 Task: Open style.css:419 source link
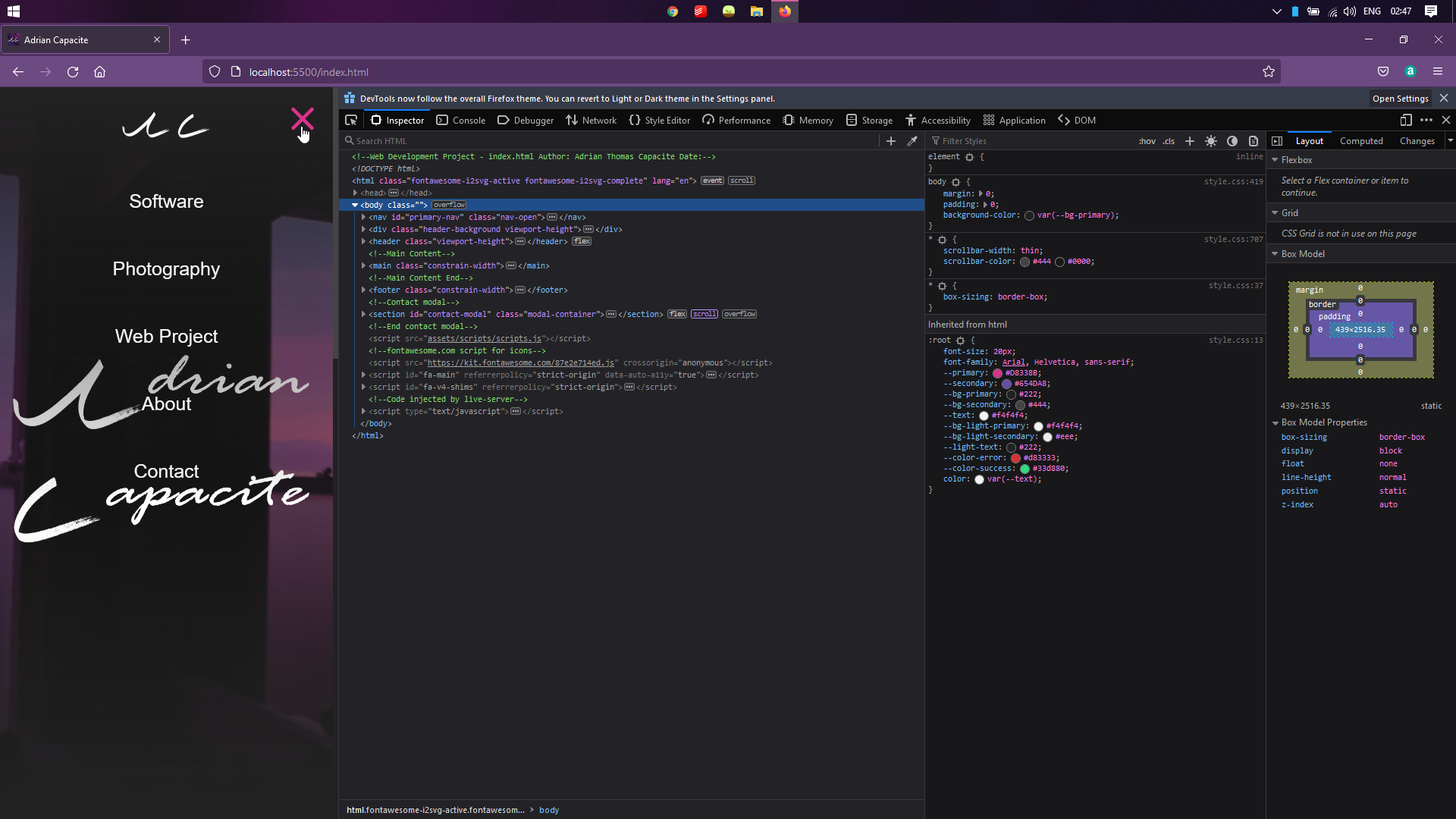tap(1233, 181)
